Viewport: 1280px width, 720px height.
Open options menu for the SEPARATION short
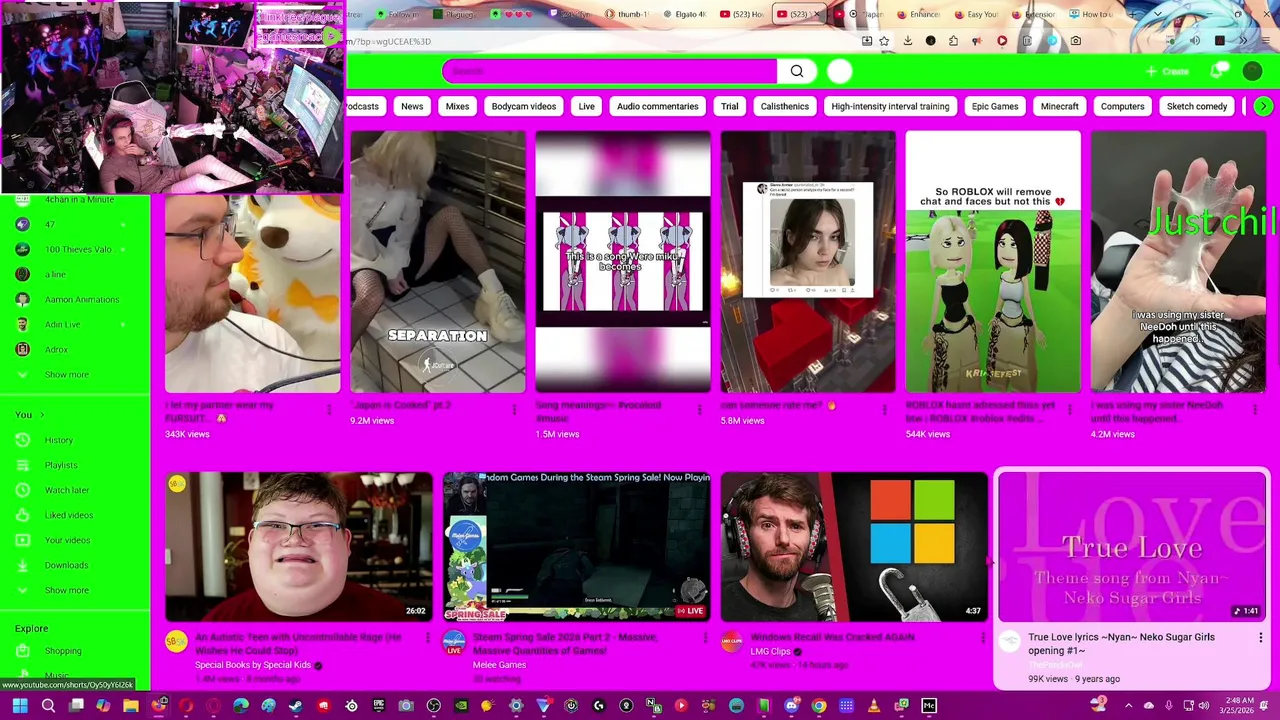click(x=514, y=409)
